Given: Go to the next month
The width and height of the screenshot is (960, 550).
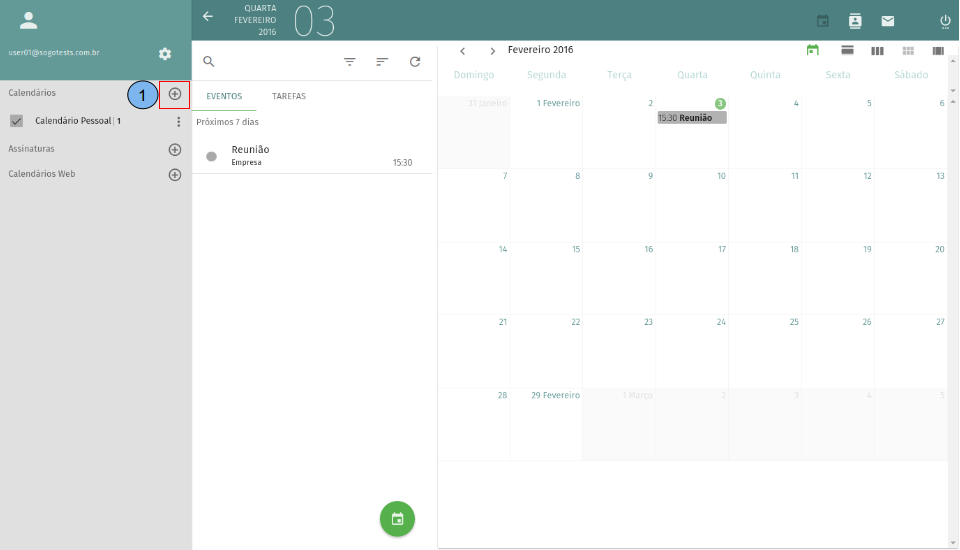Looking at the screenshot, I should point(493,51).
